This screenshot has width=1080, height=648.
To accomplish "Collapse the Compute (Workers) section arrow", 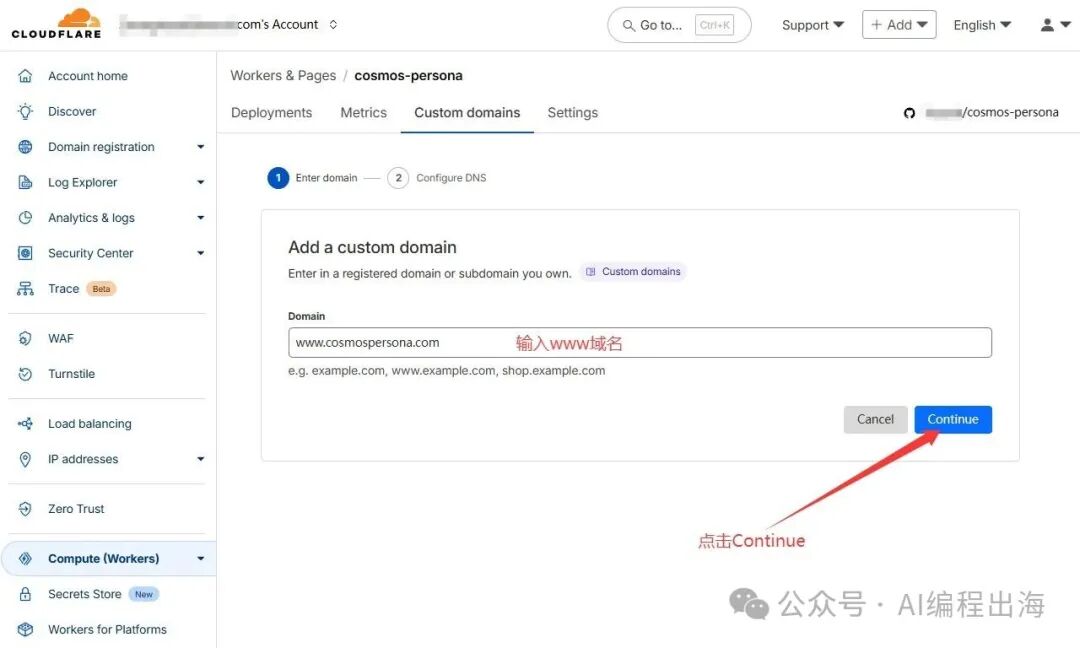I will click(200, 558).
